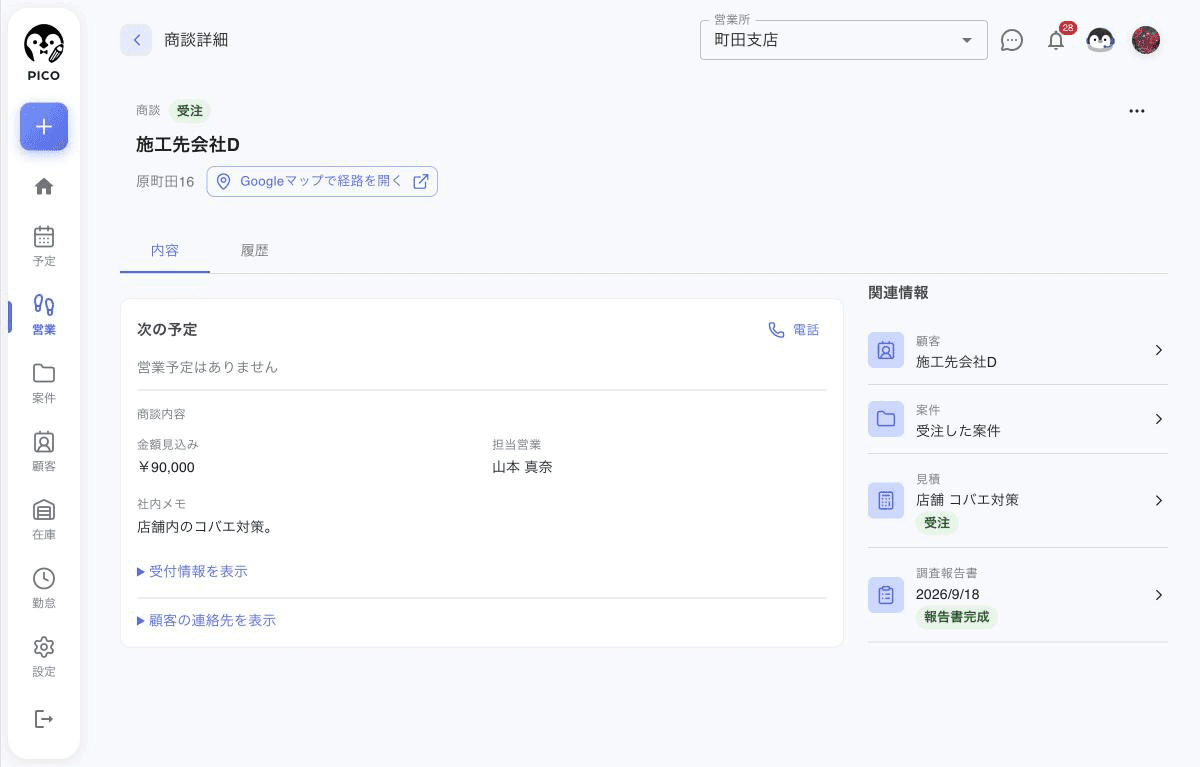Open 店舗 コバエ対策 estimate chevron arrow

click(x=1159, y=500)
